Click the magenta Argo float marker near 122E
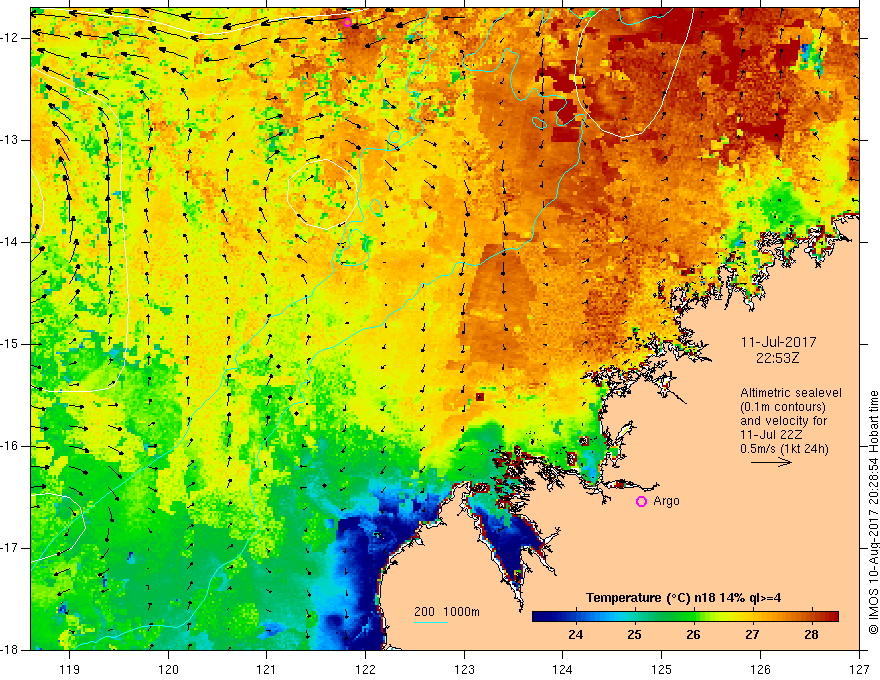This screenshot has height=680, width=880. pos(347,22)
